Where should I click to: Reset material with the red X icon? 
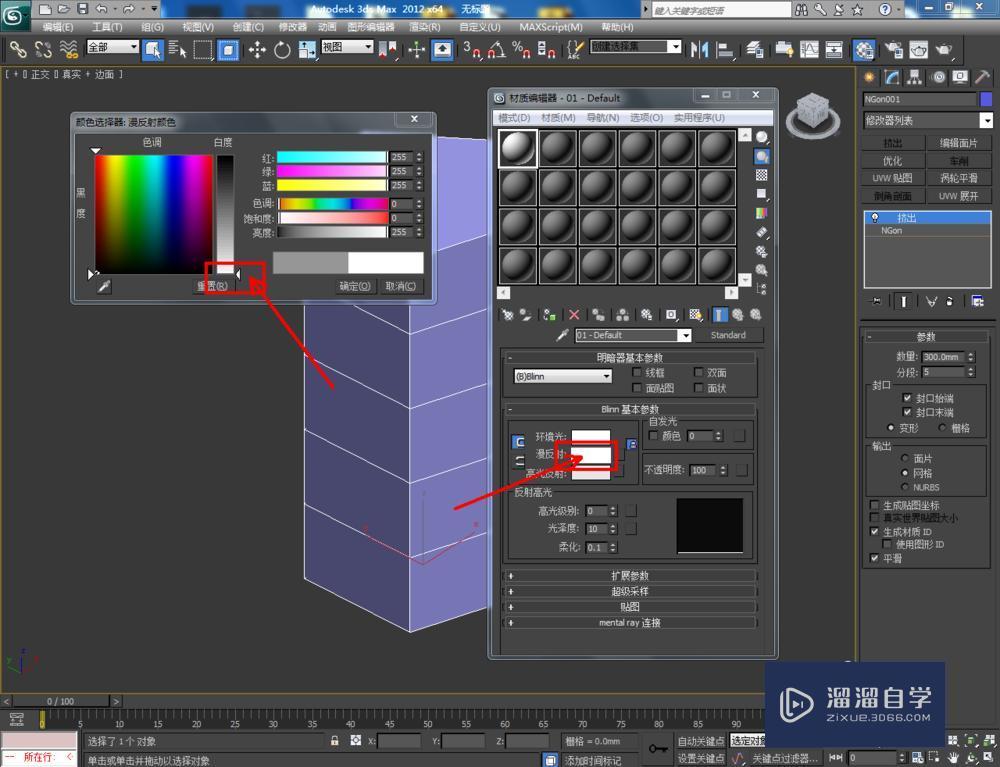pos(574,314)
